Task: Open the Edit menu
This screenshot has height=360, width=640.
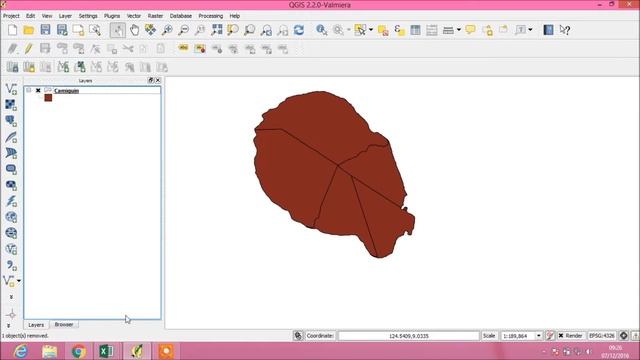Action: tap(31, 16)
